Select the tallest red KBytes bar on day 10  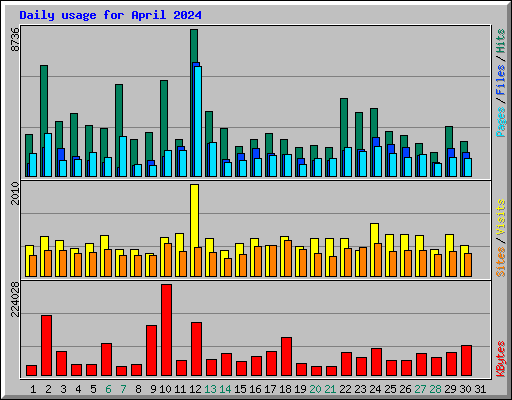pos(166,330)
